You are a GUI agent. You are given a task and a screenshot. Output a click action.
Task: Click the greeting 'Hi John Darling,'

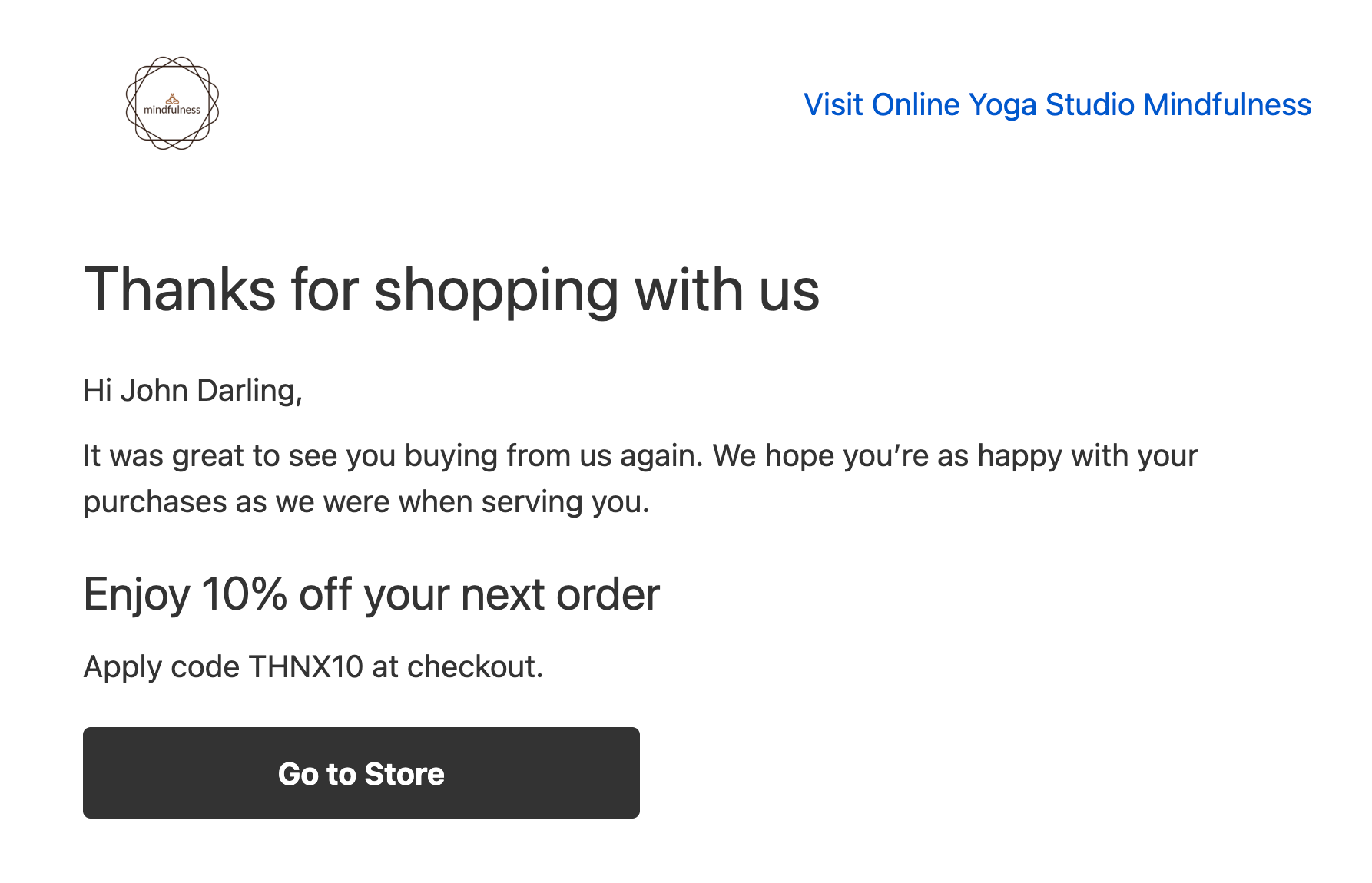pos(194,390)
